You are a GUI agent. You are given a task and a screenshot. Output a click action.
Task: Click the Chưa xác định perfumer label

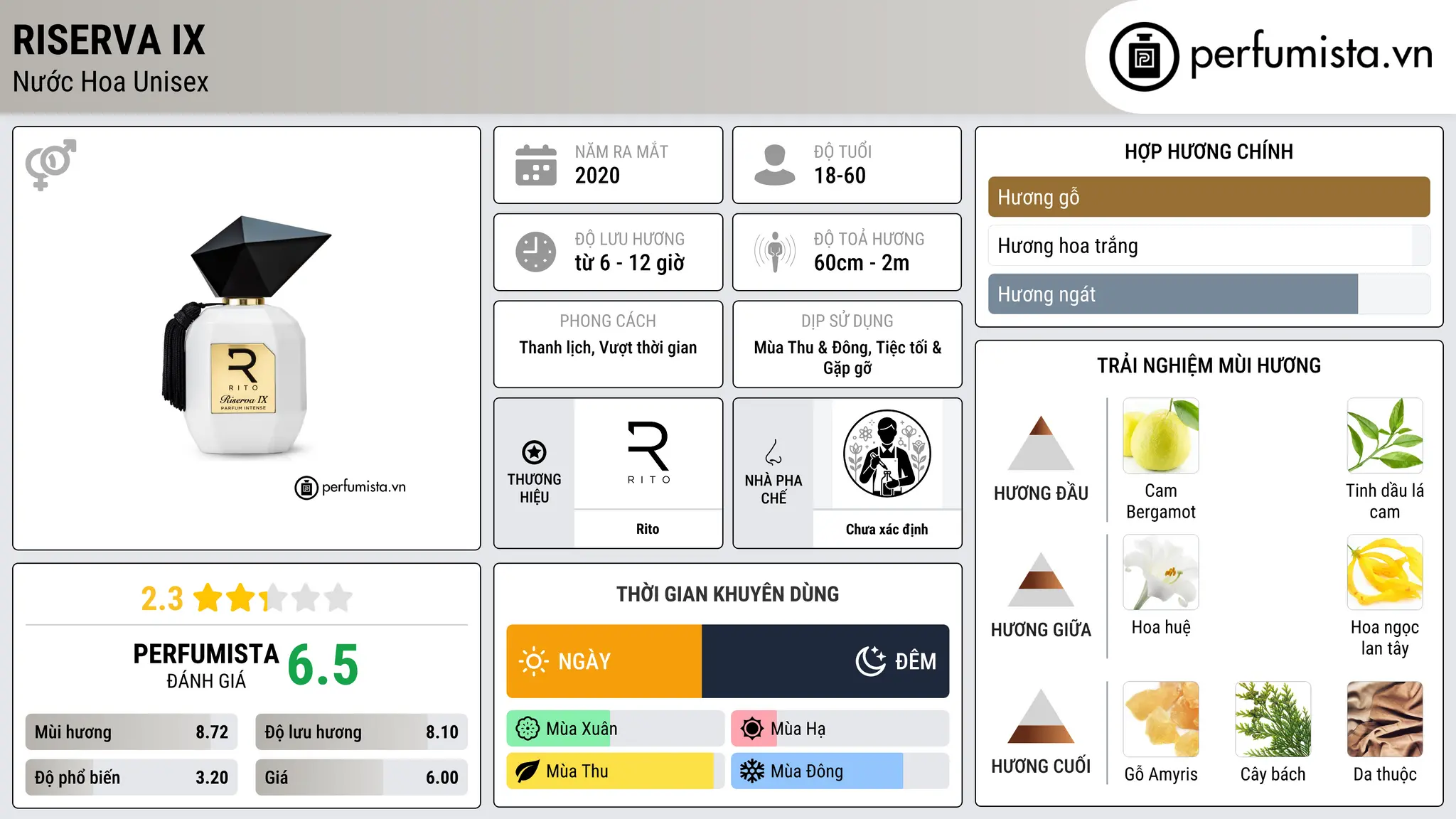[887, 530]
